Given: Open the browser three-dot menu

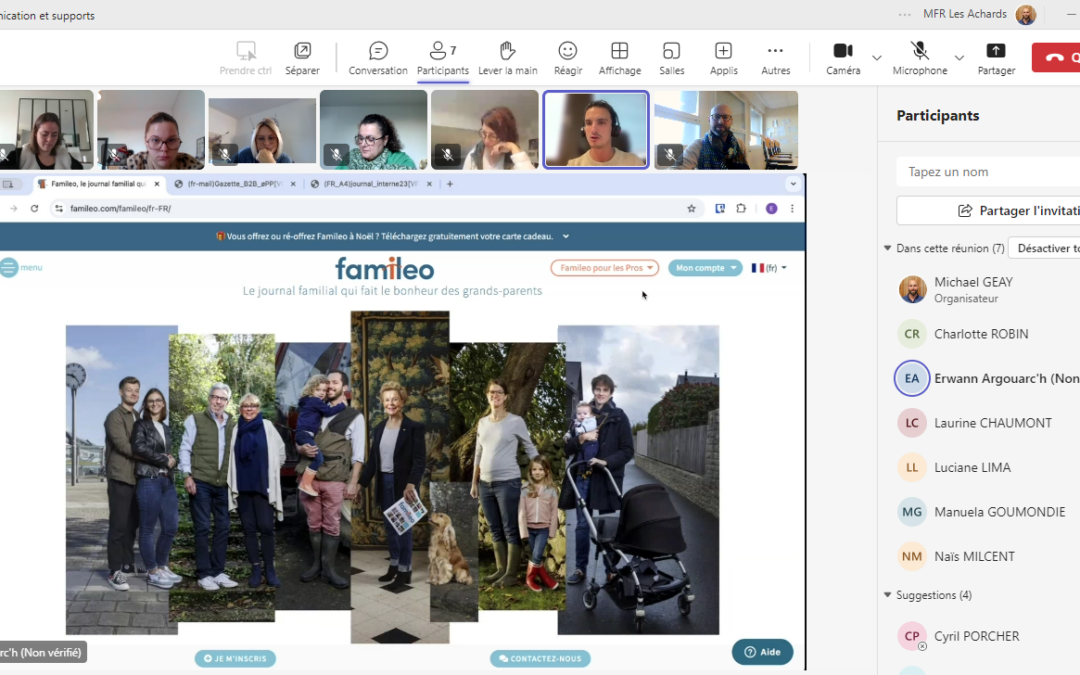Looking at the screenshot, I should (792, 209).
